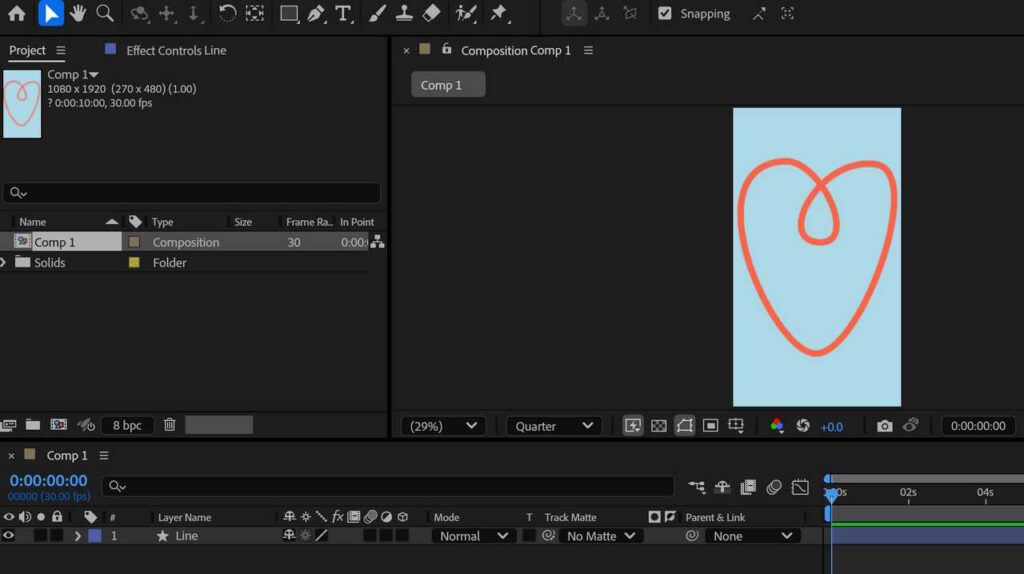This screenshot has width=1024, height=574.
Task: Click the graph editor icon in timeline
Action: [800, 486]
